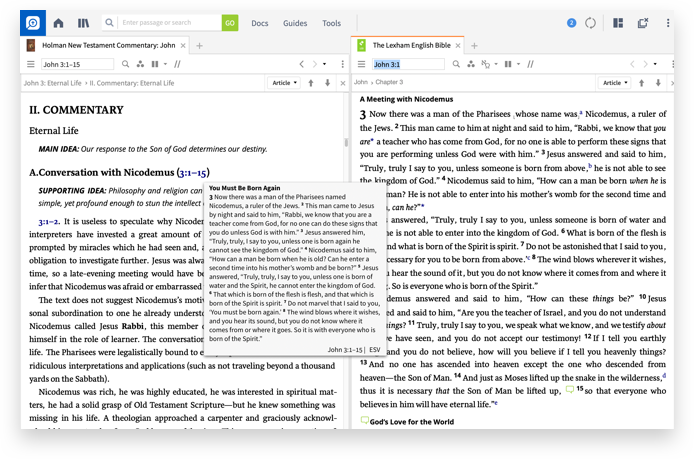Go forward in commentary history
The image size is (694, 459).
pyautogui.click(x=315, y=64)
